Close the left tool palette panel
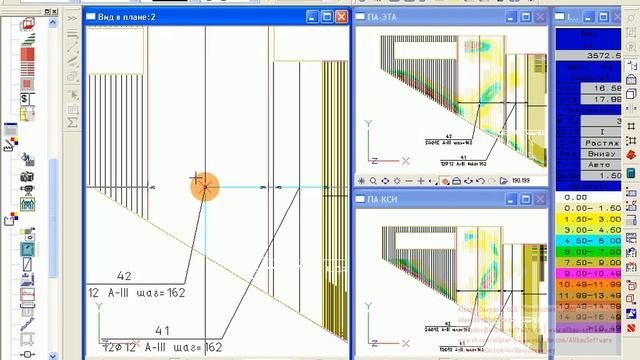Image resolution: width=640 pixels, height=360 pixels. point(54,11)
